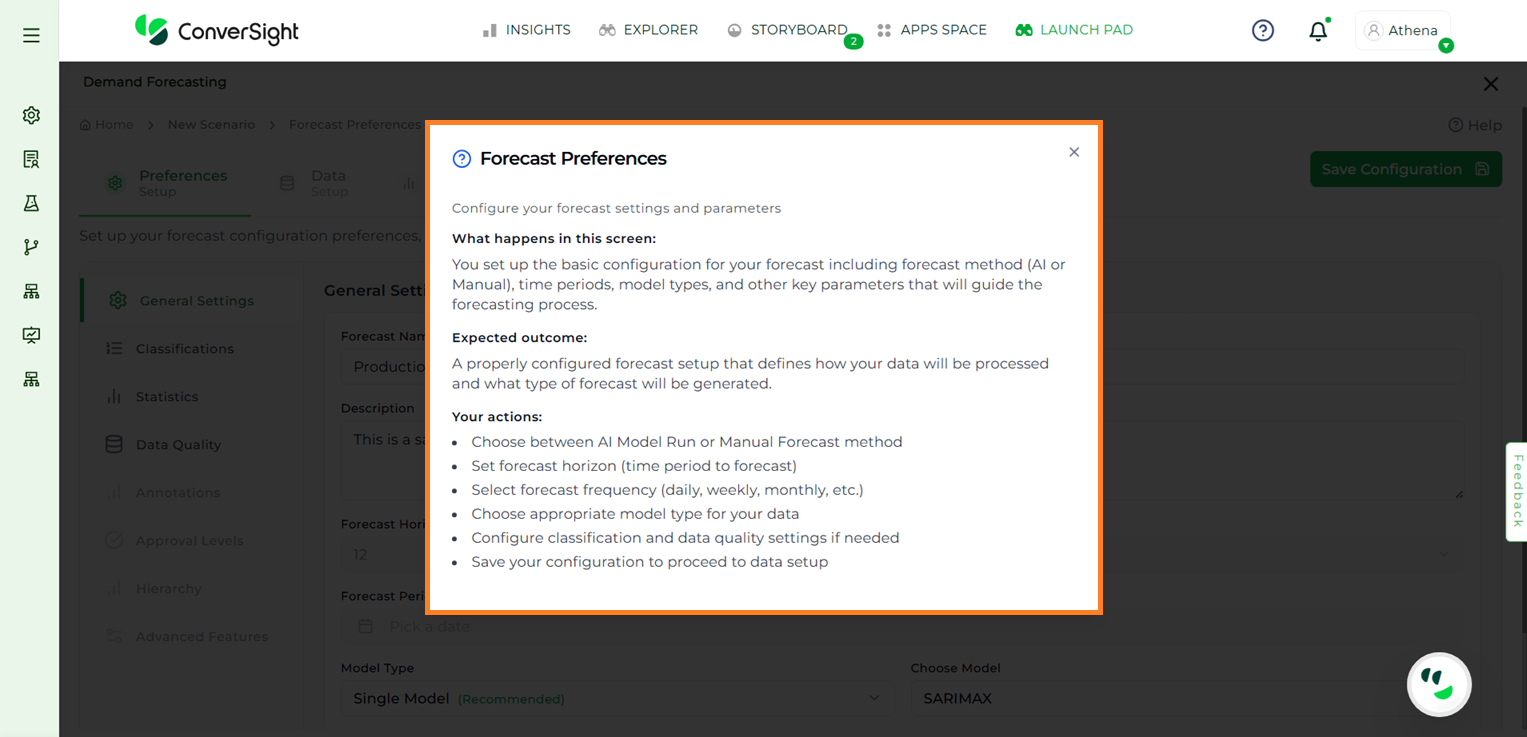Open the ConverSight chat assistant bubble
This screenshot has width=1527, height=737.
pyautogui.click(x=1438, y=684)
